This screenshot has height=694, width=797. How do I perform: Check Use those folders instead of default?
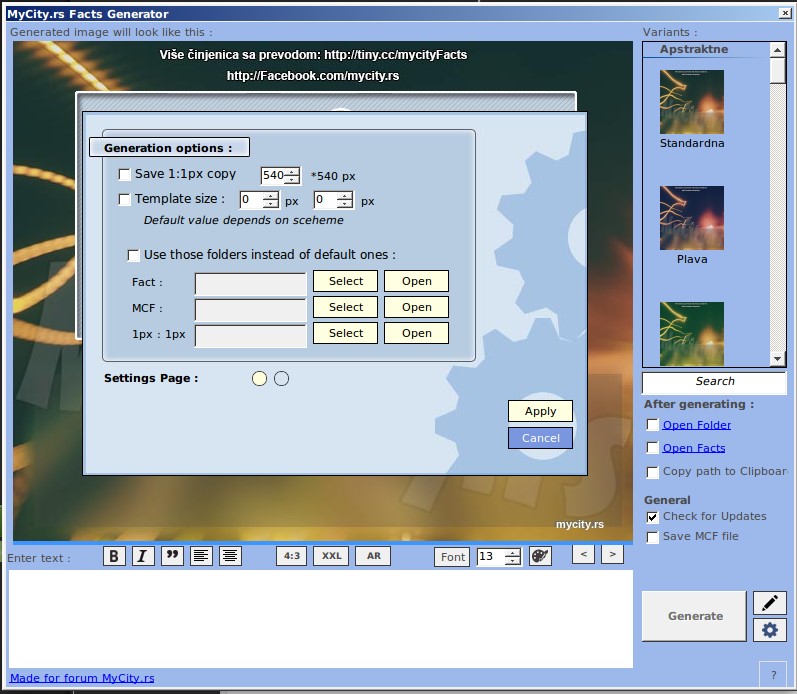point(134,255)
